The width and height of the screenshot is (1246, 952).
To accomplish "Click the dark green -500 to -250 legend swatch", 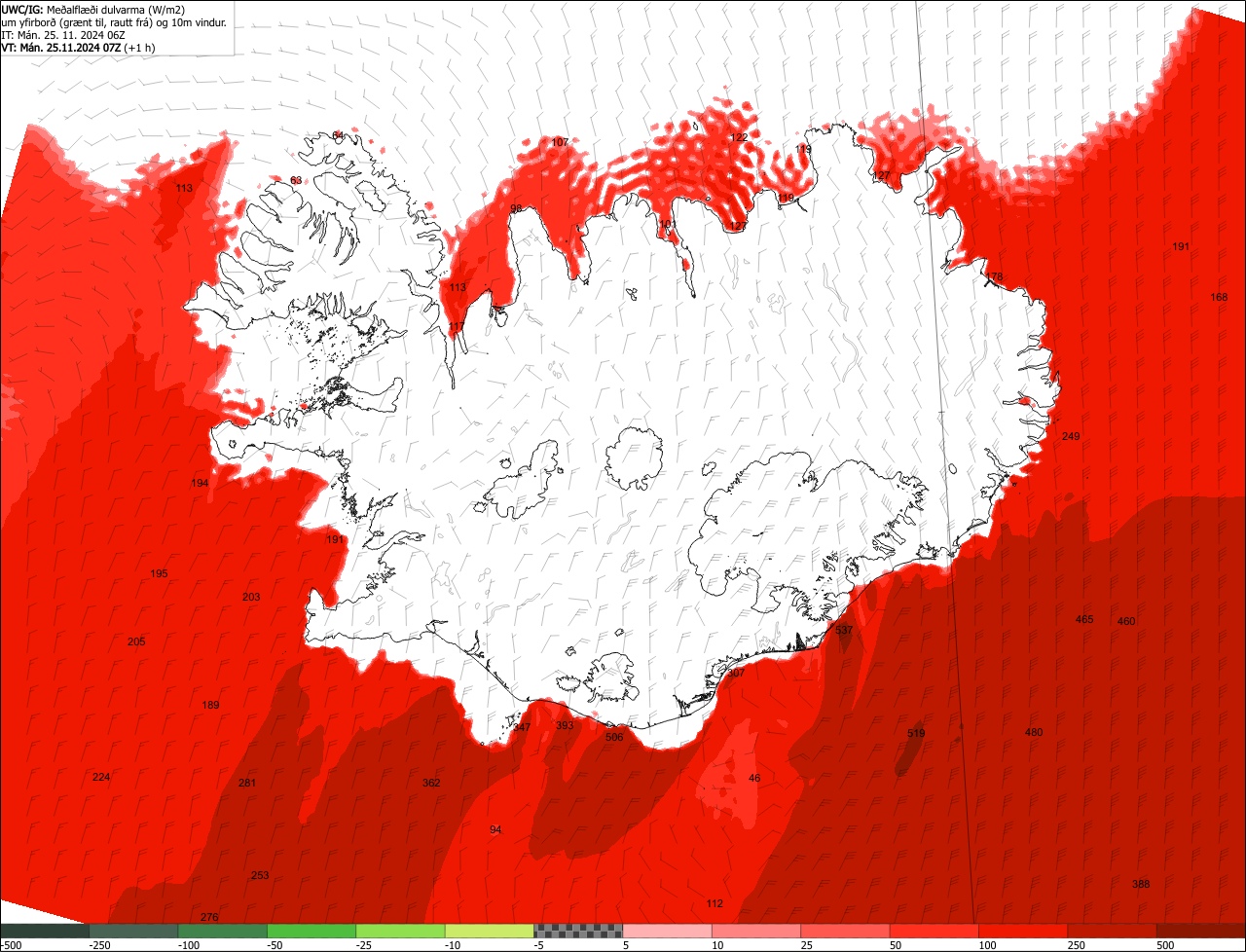I will [x=45, y=931].
